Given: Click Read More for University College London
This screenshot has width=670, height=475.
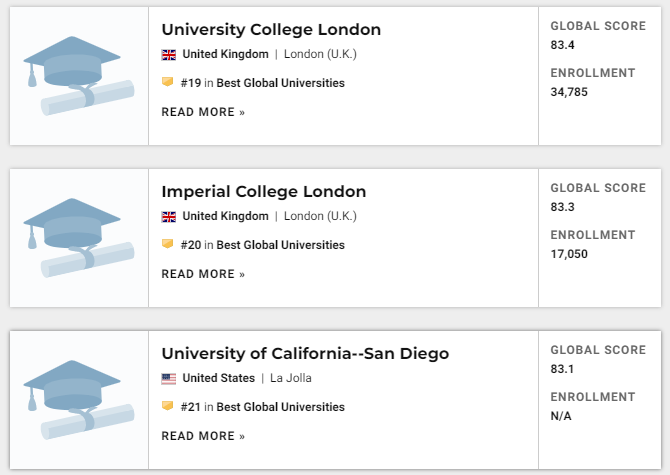Looking at the screenshot, I should 203,112.
